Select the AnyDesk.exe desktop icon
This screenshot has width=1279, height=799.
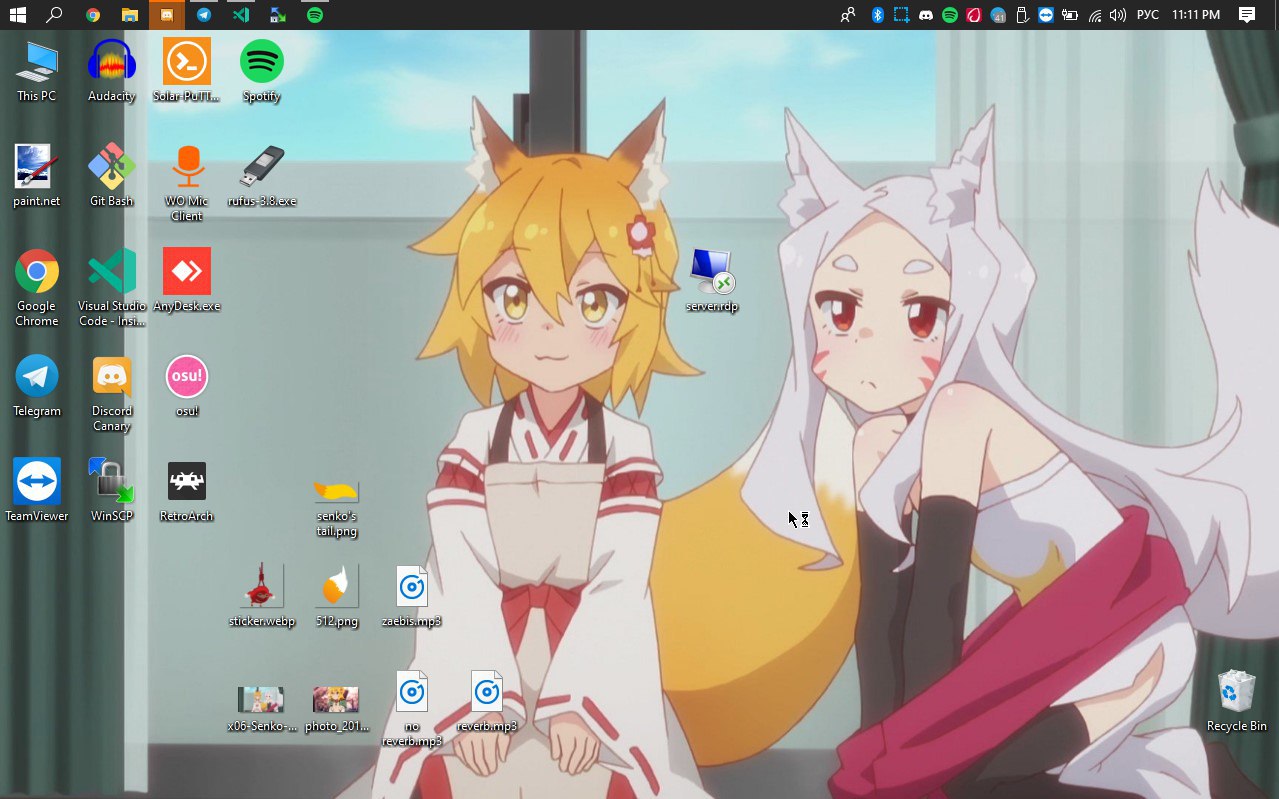187,281
